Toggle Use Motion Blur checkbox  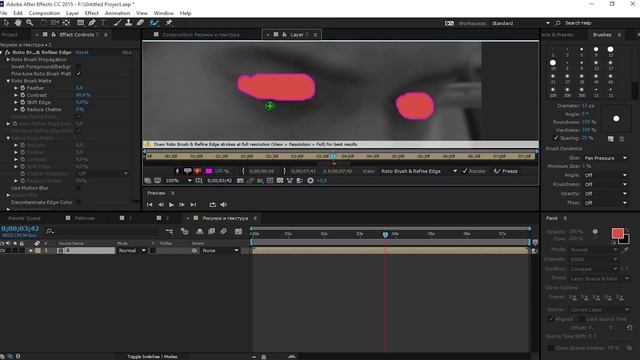tap(78, 188)
